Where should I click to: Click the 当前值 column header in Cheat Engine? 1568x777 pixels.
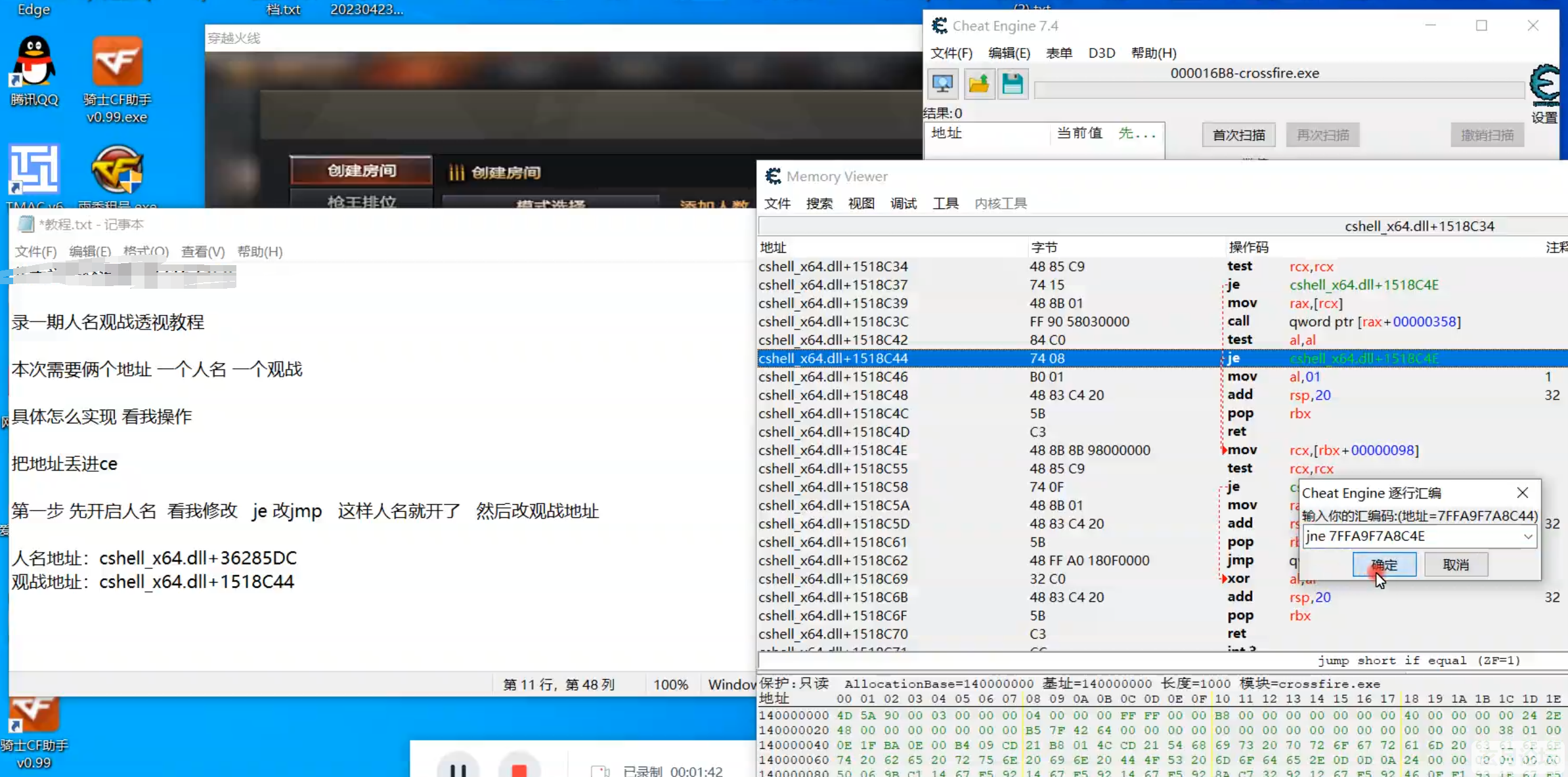[1079, 133]
